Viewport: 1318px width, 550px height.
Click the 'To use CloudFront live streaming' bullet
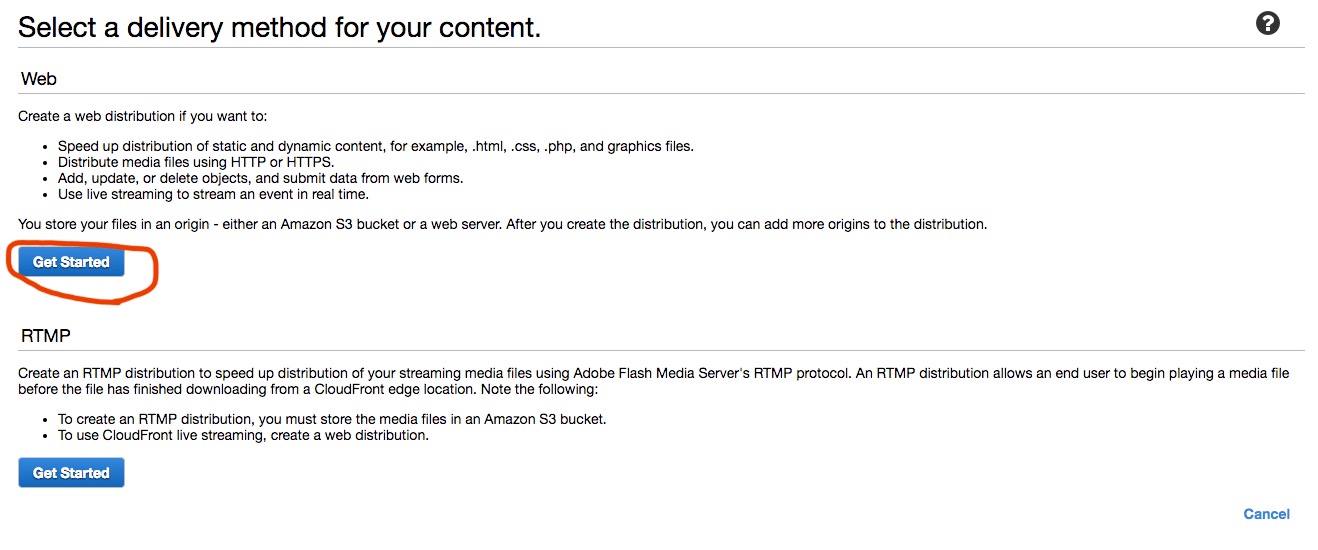tap(243, 435)
